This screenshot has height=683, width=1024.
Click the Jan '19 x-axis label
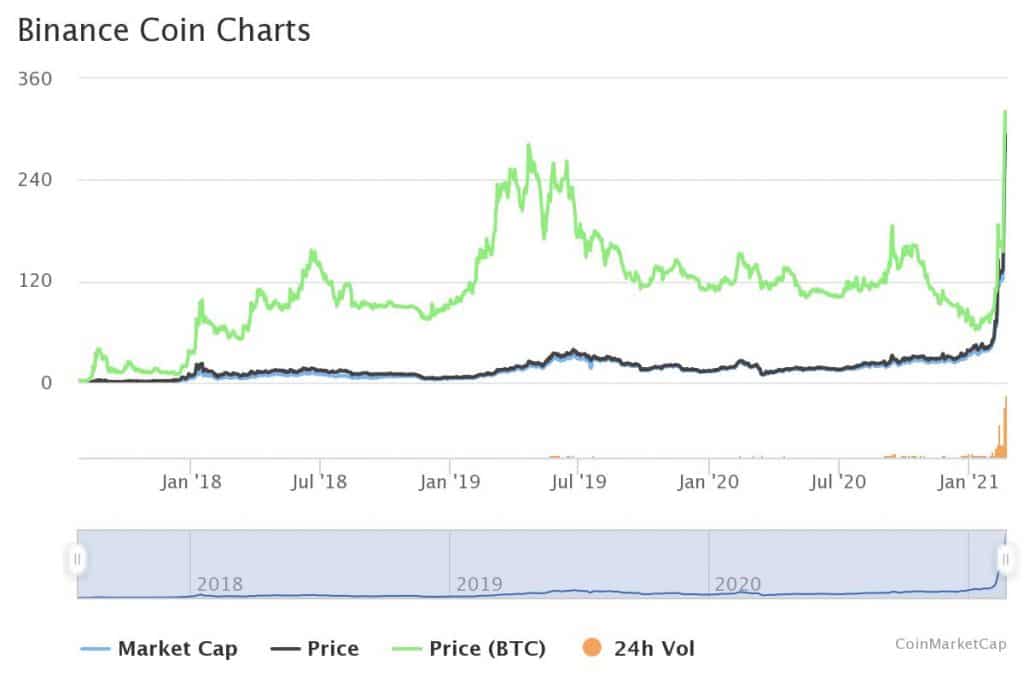point(450,483)
